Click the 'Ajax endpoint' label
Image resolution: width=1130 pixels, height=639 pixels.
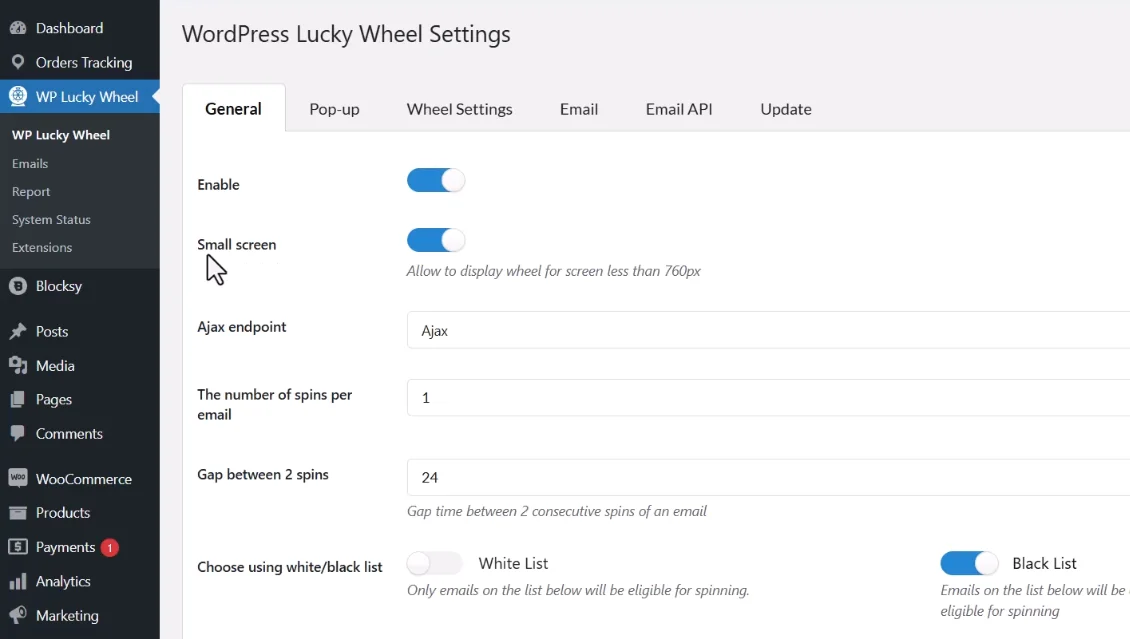coord(241,326)
